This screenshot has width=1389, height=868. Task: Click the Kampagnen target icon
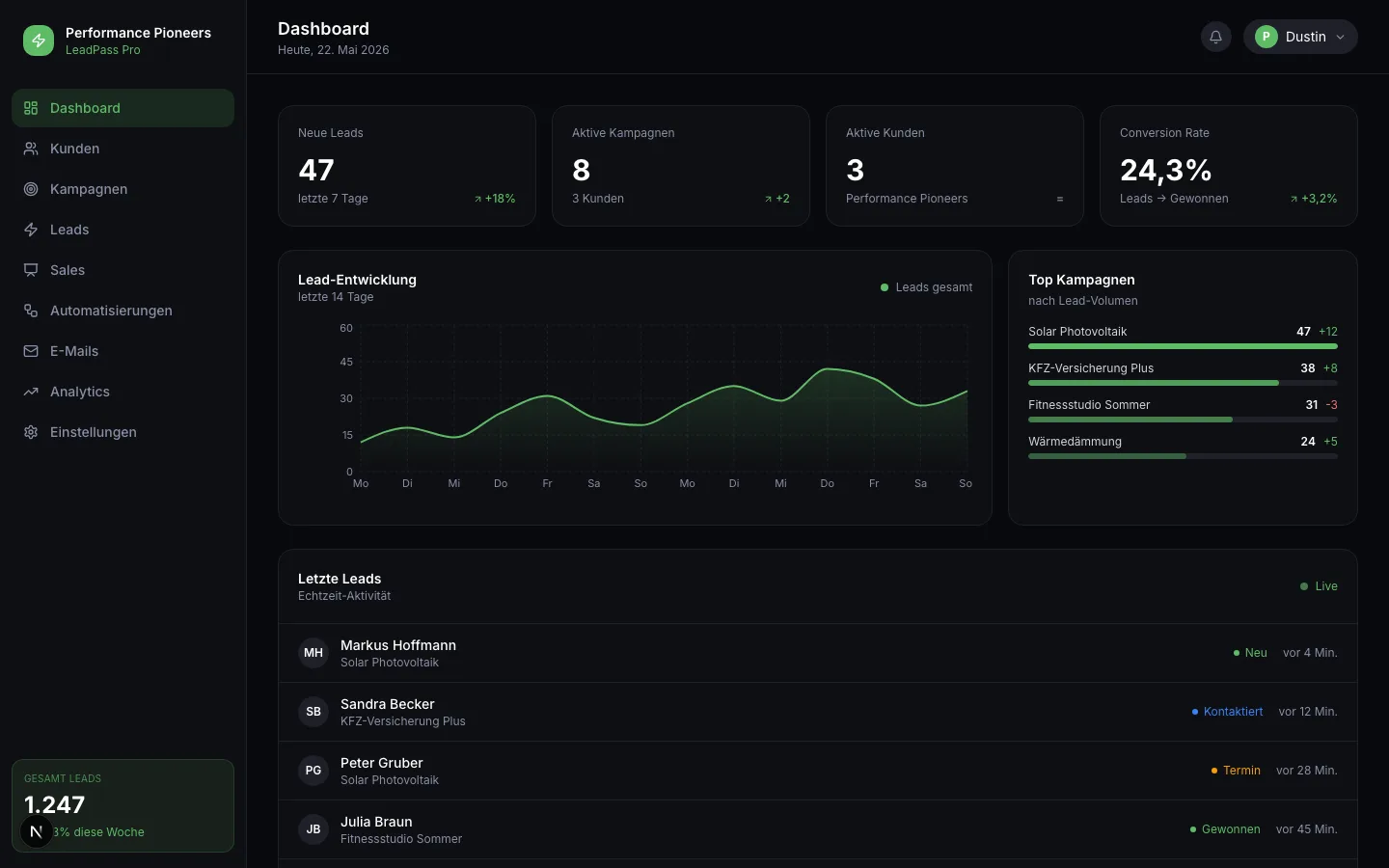[x=31, y=189]
